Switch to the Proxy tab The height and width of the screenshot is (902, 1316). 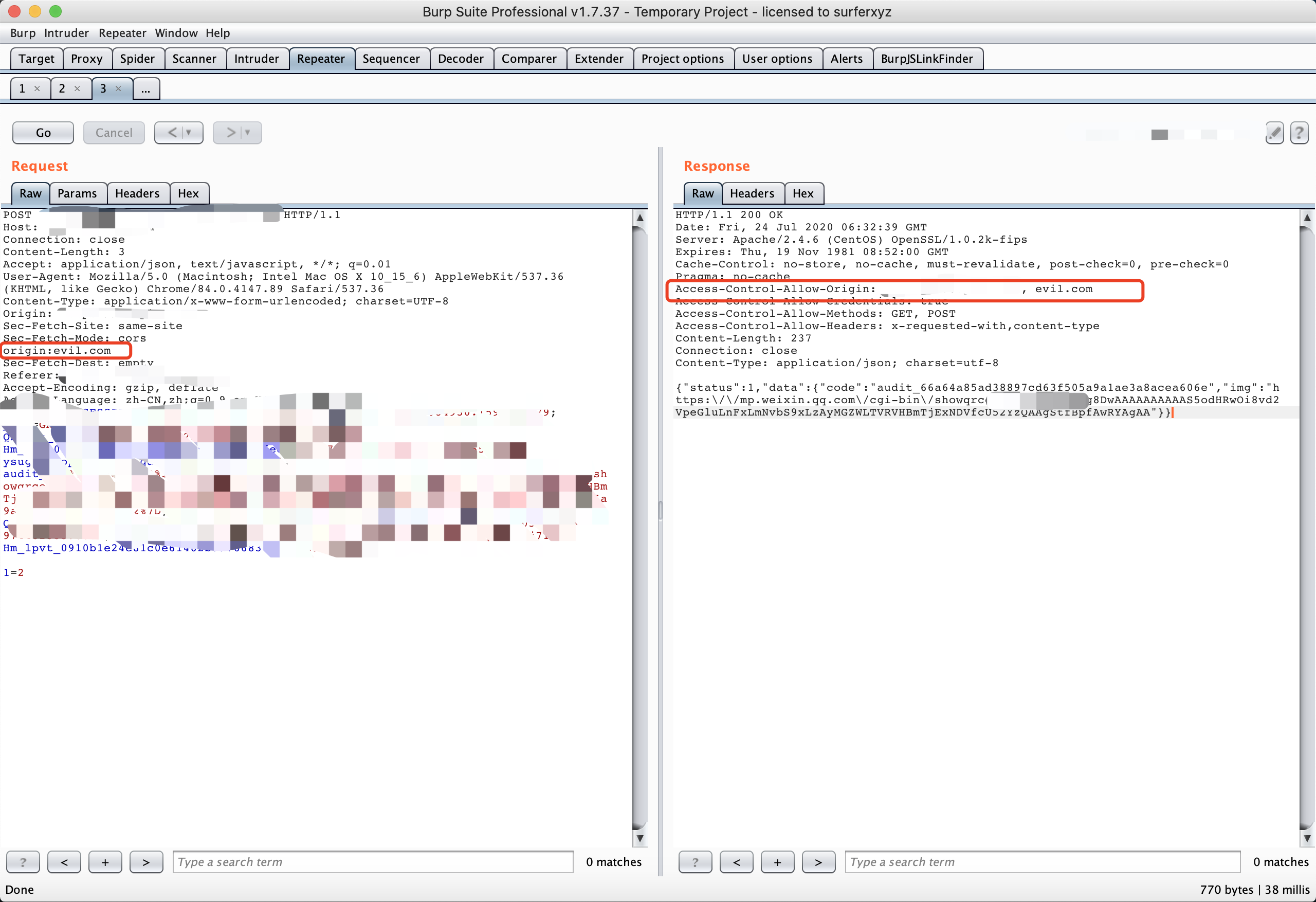pos(87,59)
